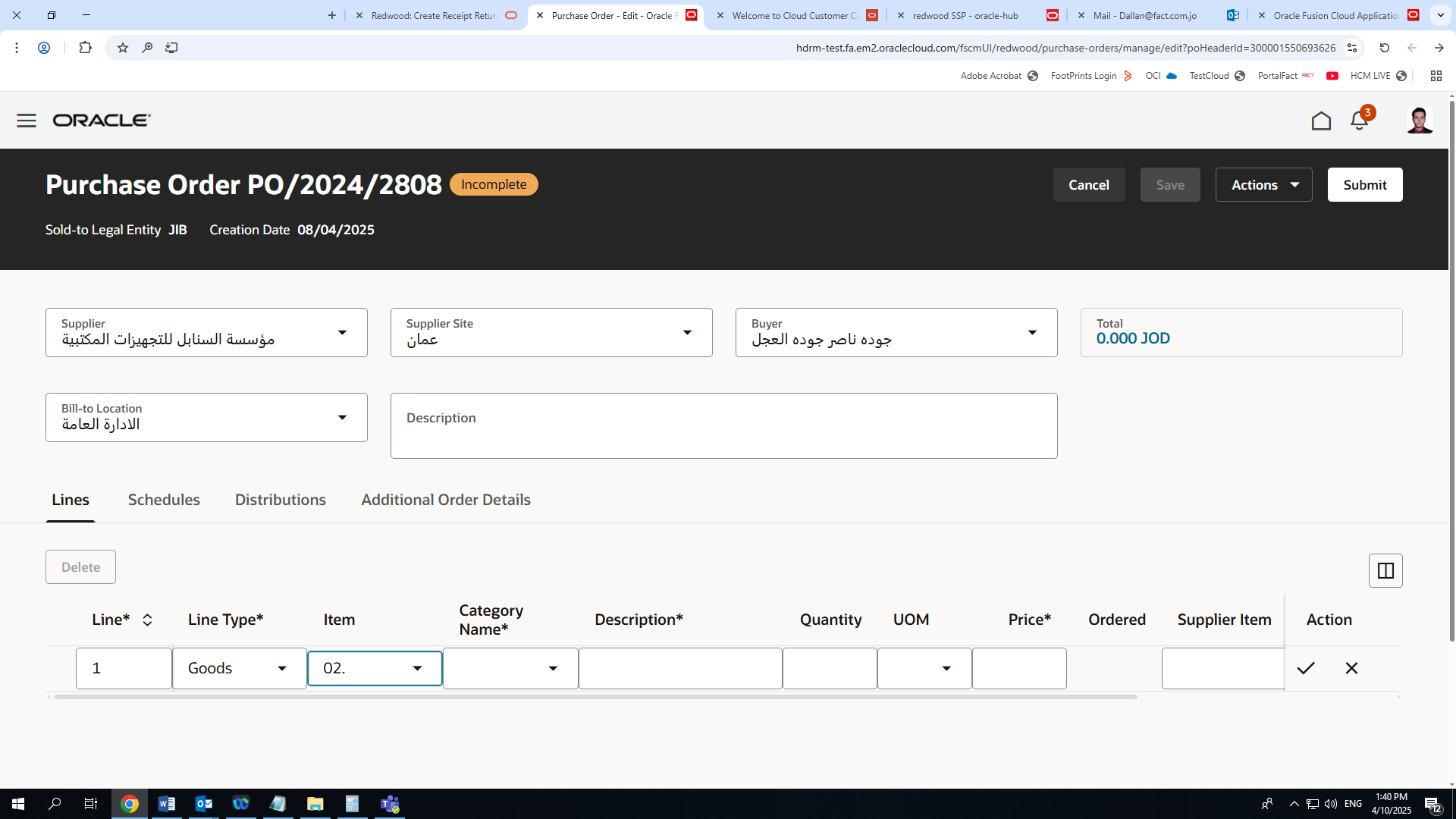Expand the Supplier Site dropdown
Screen dimensions: 1456x819
(687, 333)
